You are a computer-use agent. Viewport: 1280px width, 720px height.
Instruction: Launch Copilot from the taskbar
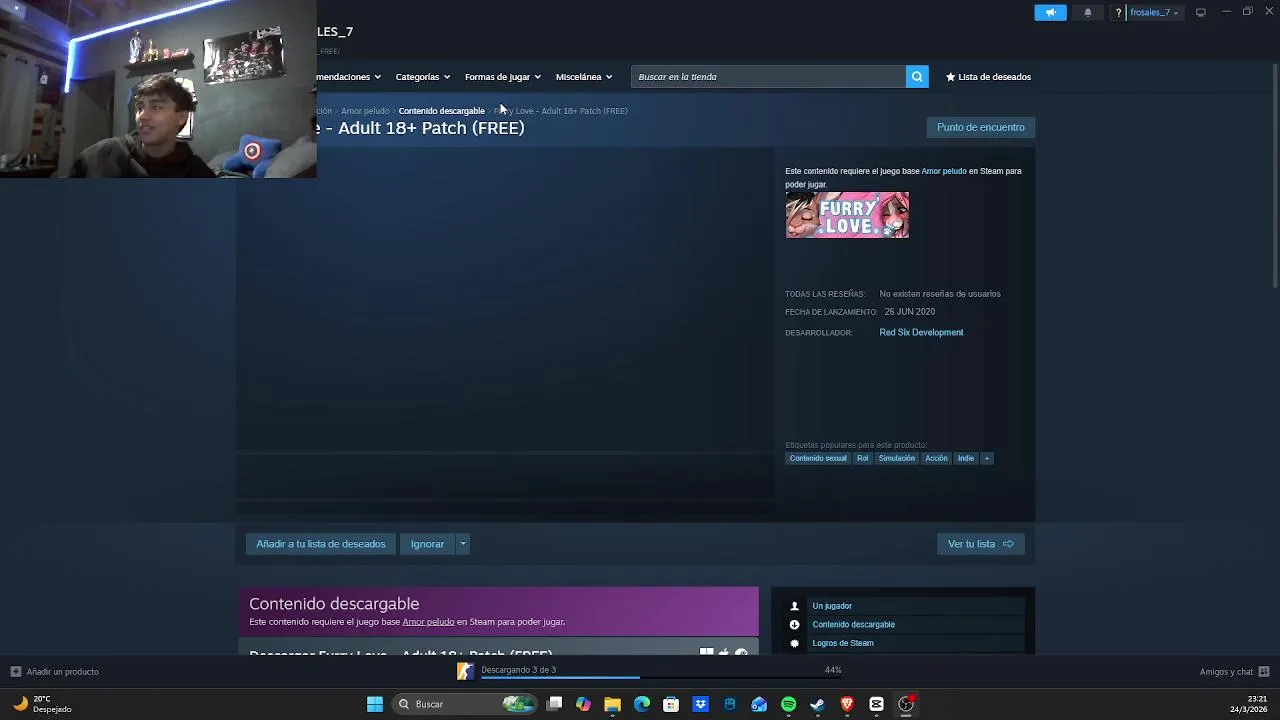[x=584, y=704]
